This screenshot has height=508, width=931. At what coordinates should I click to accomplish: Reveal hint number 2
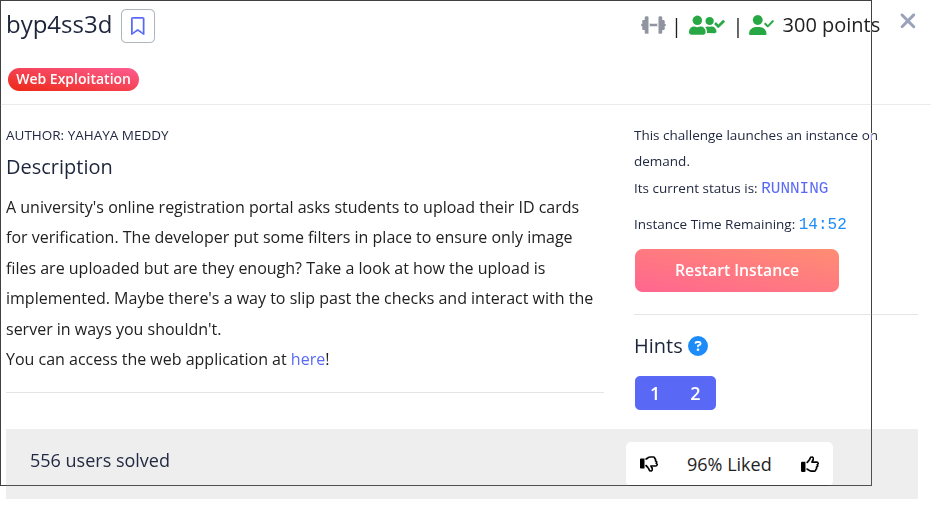pos(695,393)
